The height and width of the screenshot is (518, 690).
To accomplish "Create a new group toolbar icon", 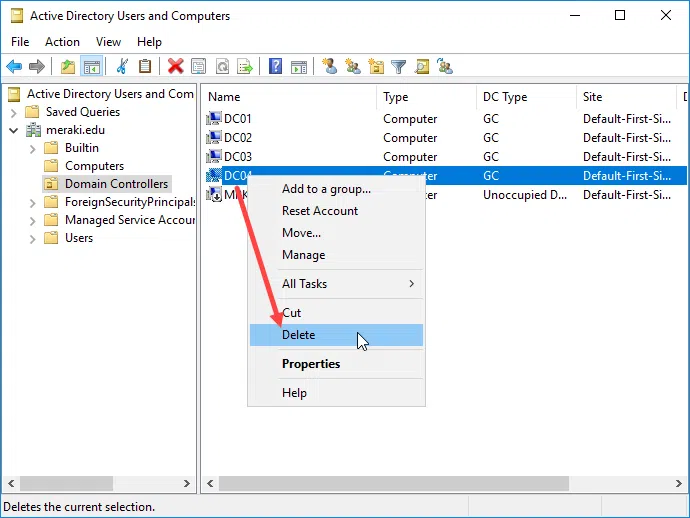I will (x=353, y=66).
